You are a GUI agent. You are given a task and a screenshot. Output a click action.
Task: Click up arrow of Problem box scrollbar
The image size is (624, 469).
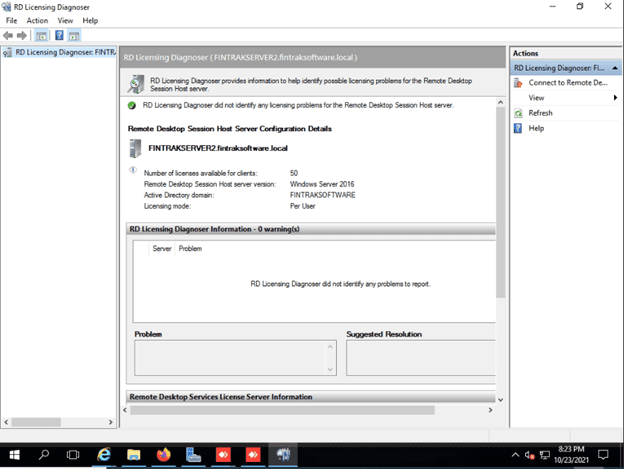click(330, 346)
